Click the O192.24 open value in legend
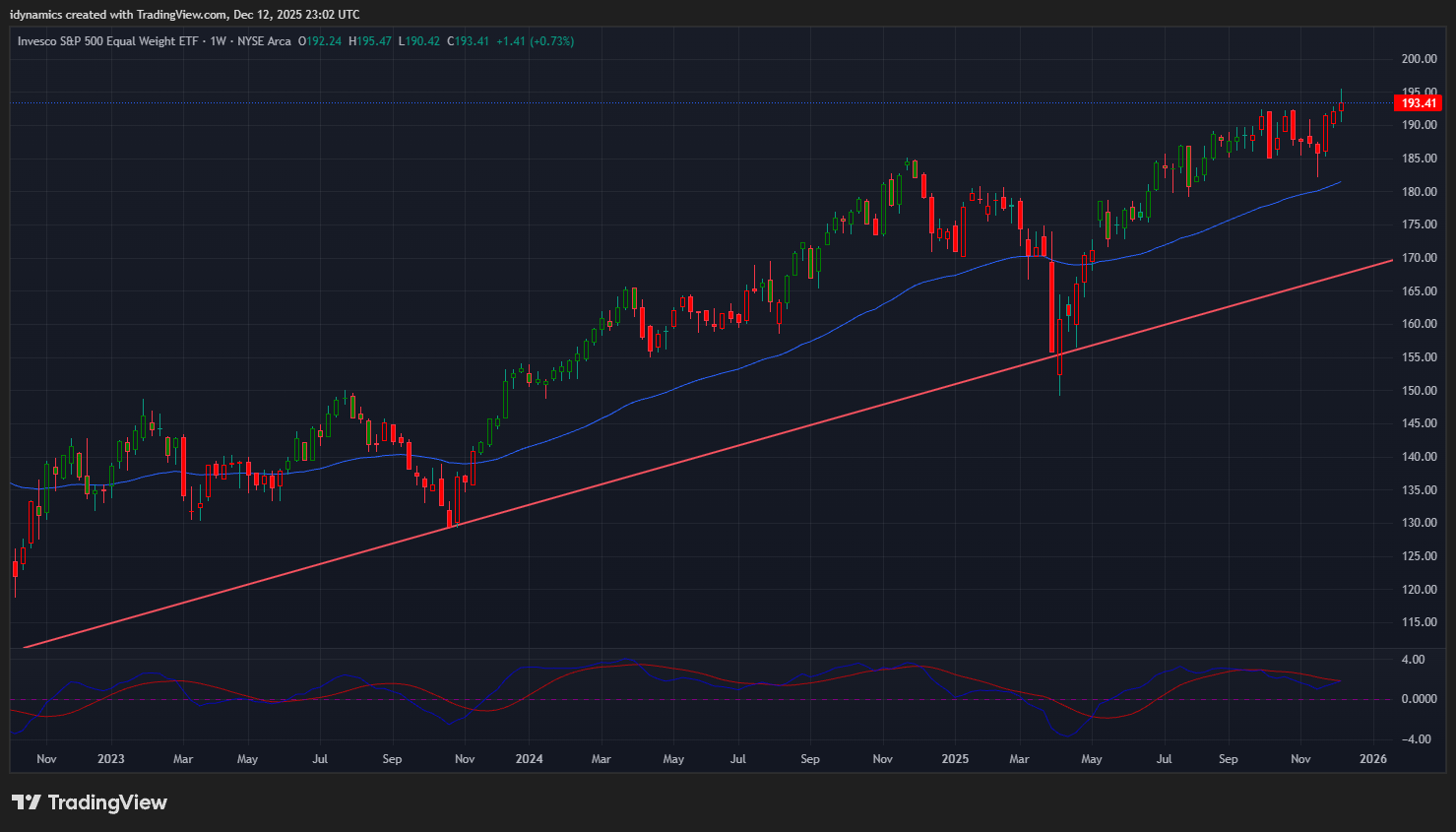The height and width of the screenshot is (832, 1456). pyautogui.click(x=320, y=41)
